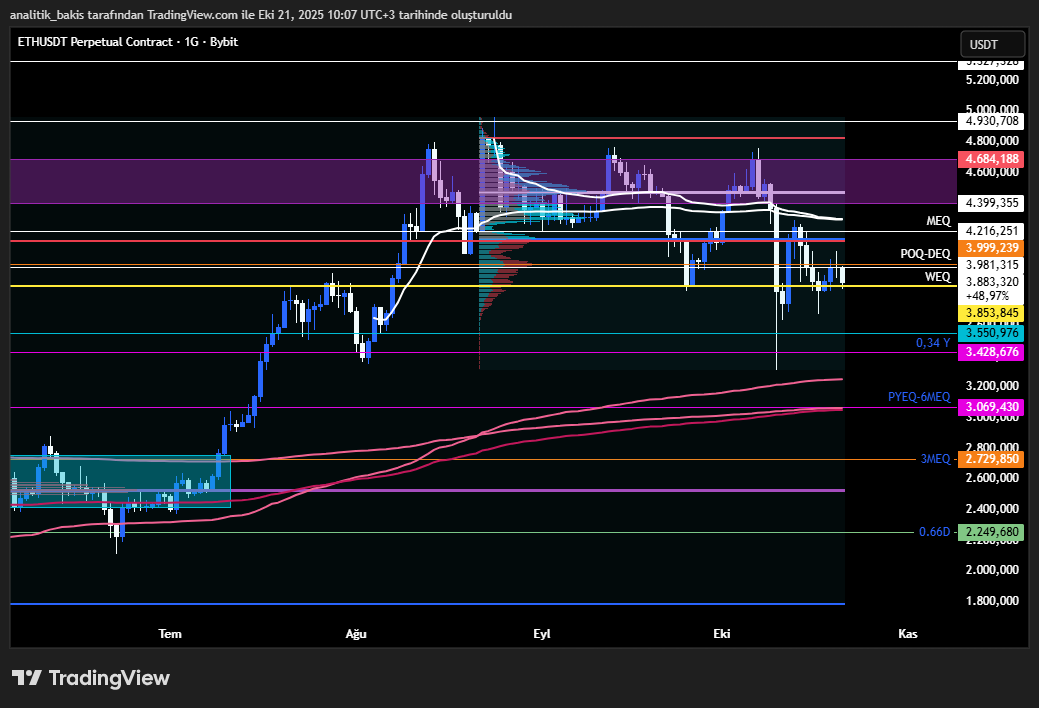Click the WEQ level label
Image resolution: width=1039 pixels, height=708 pixels.
(x=938, y=276)
